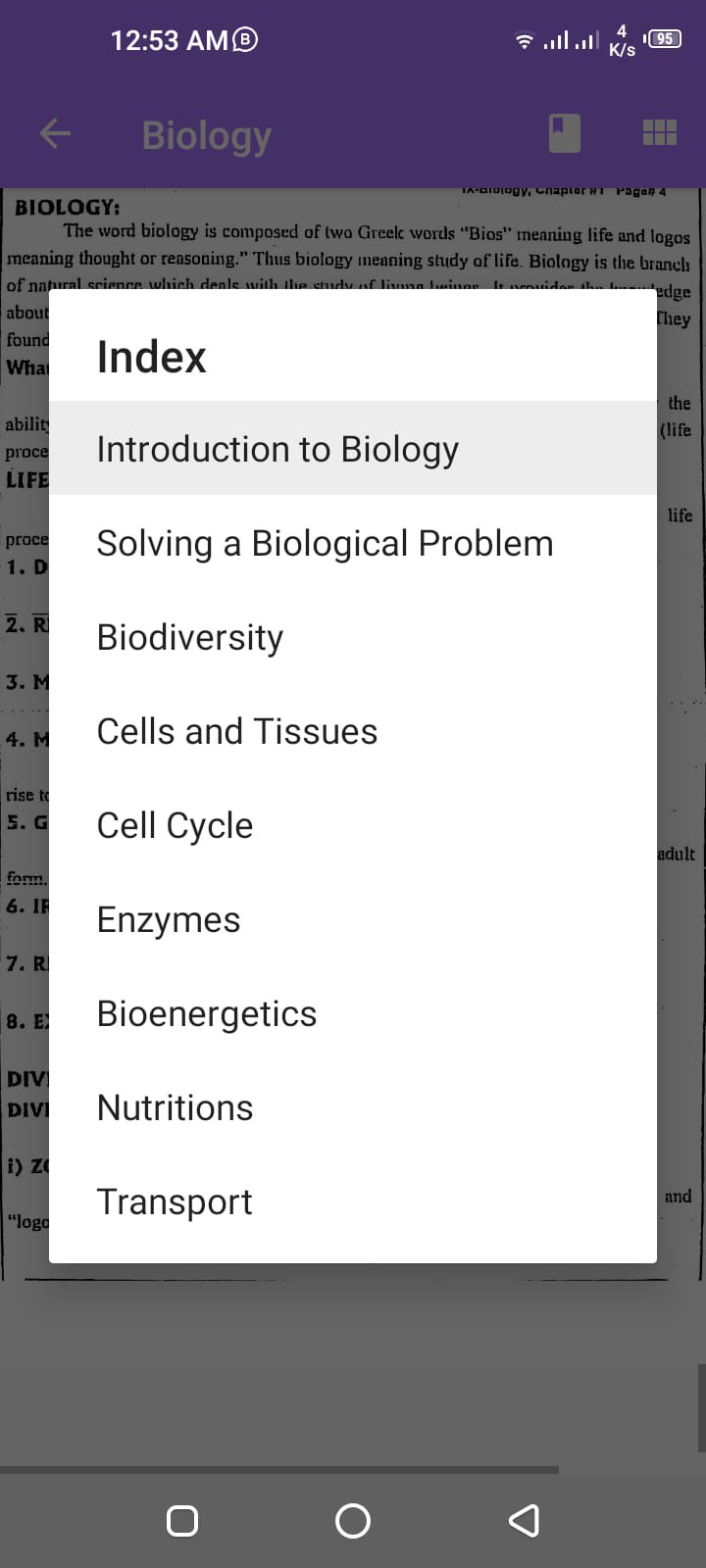Tap the Wi-Fi status icon
This screenshot has height=1568, width=706.
pos(525,41)
